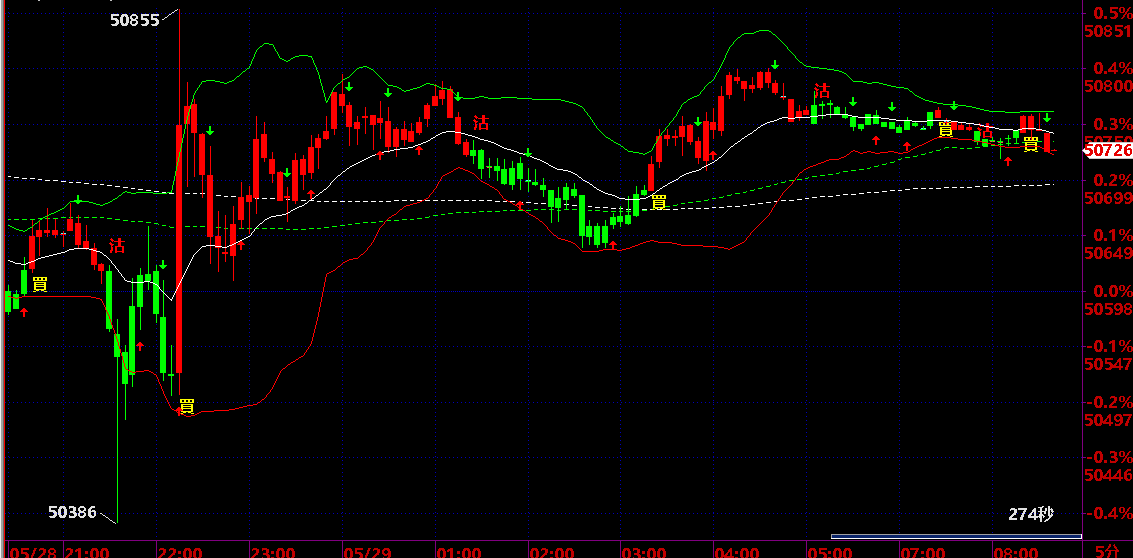Viewport: 1133px width, 558px height.
Task: Click the 22:00 label on the time axis
Action: click(180, 552)
